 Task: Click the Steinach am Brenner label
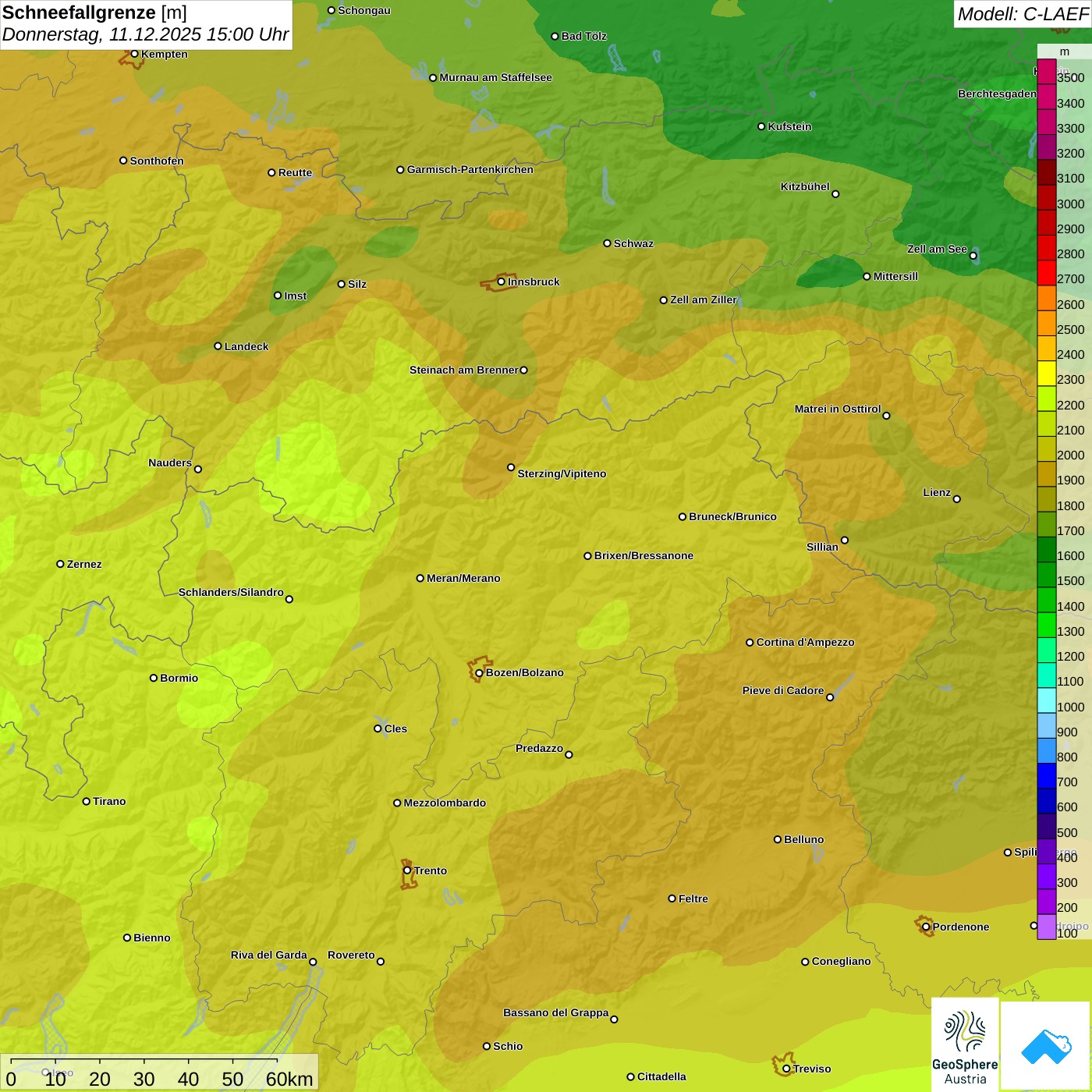click(x=463, y=370)
